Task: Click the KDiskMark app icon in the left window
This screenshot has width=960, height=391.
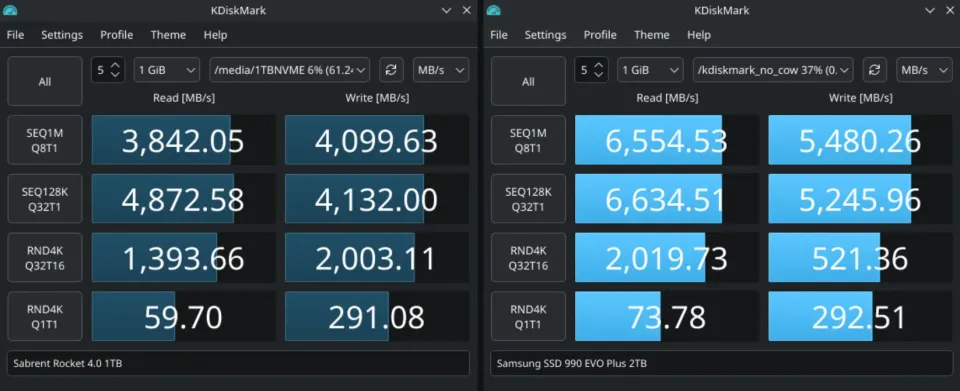Action: 10,10
